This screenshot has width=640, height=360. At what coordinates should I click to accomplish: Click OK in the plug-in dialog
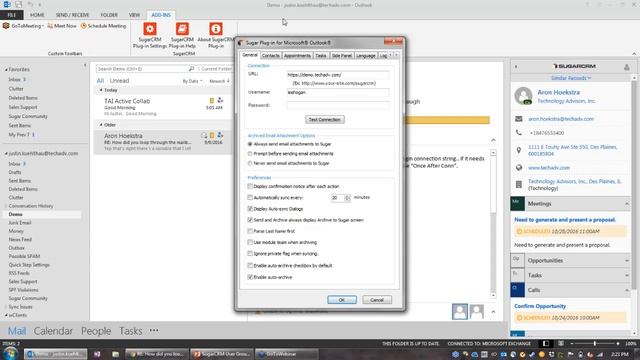pos(342,300)
